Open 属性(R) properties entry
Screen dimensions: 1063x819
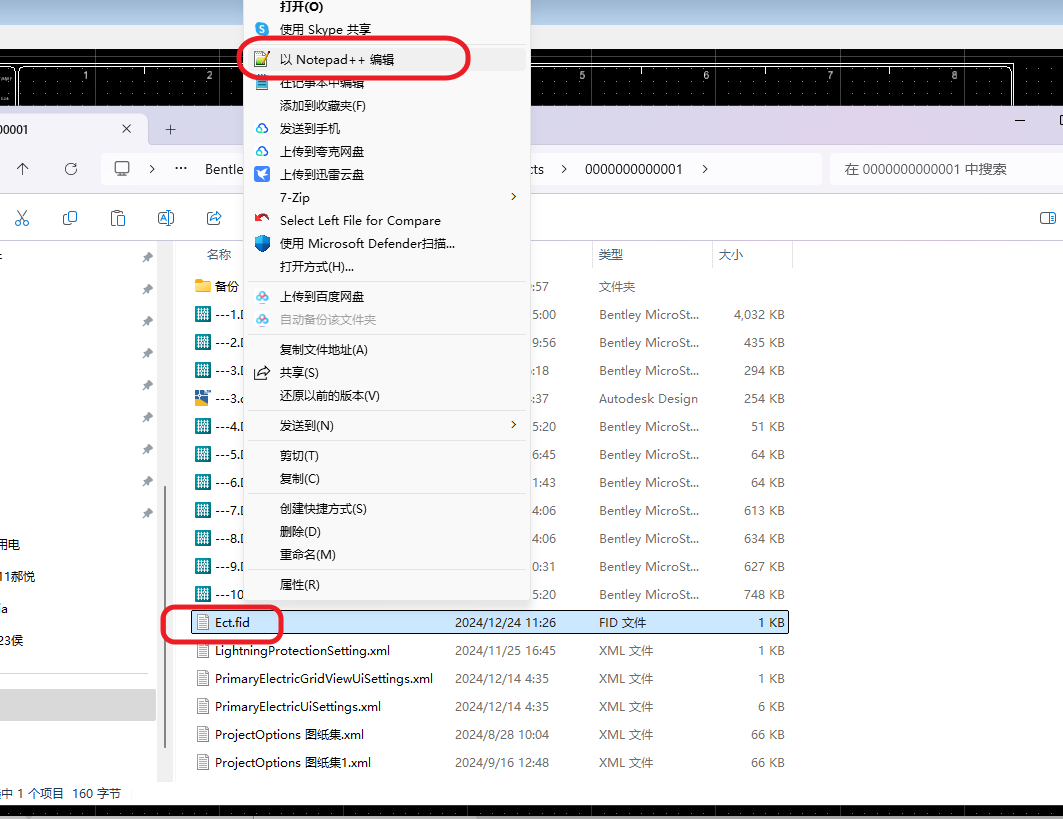(386, 584)
